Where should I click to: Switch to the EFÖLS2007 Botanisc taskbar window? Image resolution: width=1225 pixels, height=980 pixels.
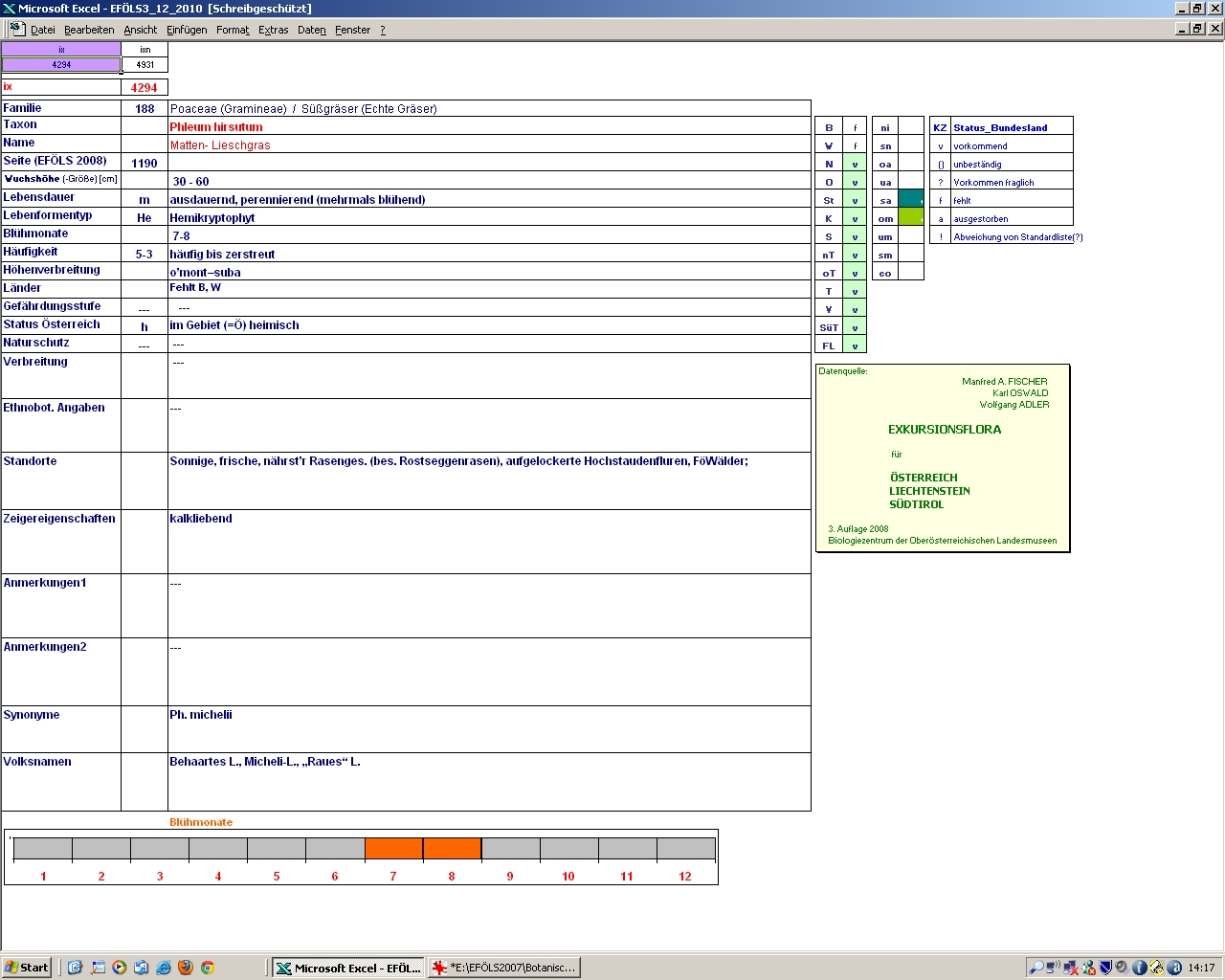[x=504, y=968]
